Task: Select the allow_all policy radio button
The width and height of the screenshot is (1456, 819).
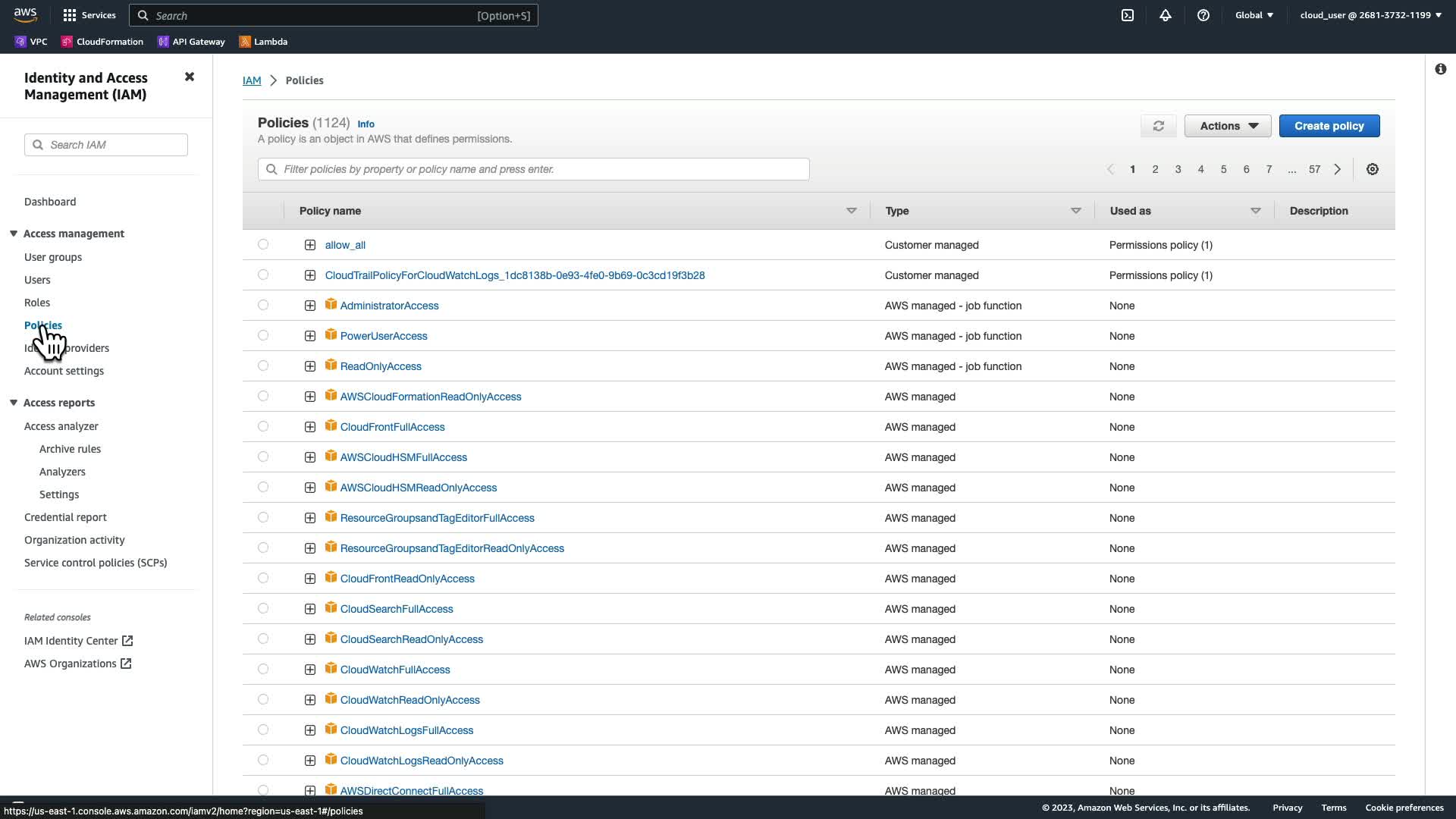Action: [x=263, y=244]
